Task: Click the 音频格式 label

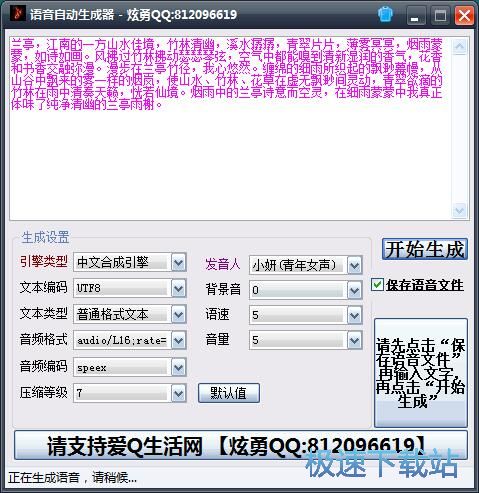Action: tap(44, 339)
